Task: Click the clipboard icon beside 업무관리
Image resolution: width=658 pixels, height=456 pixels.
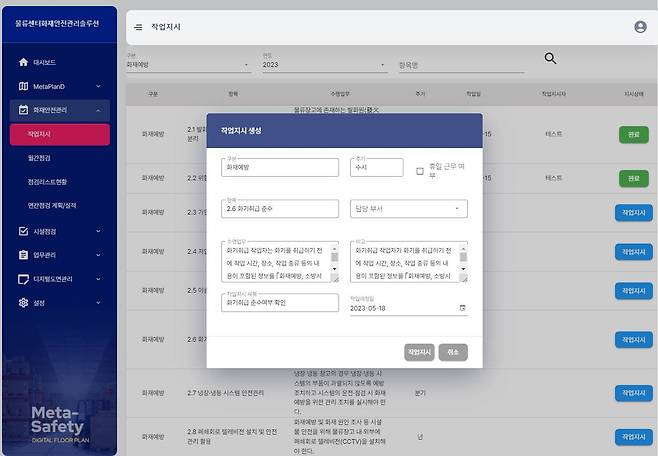Action: point(24,255)
